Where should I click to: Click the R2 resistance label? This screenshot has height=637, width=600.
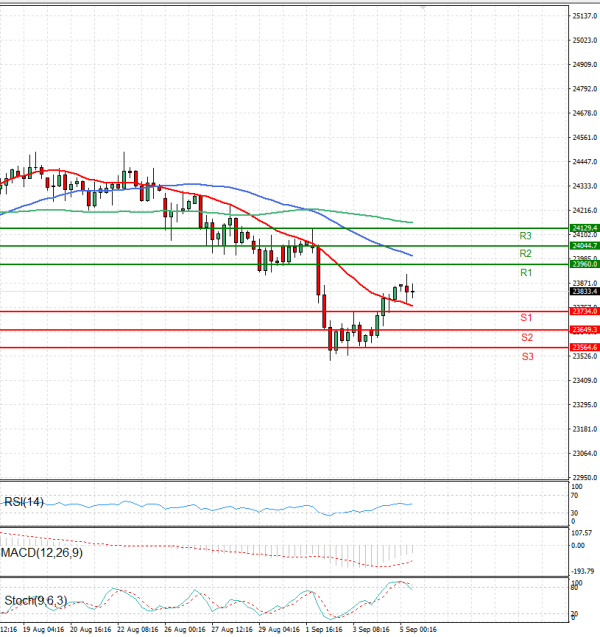click(525, 254)
